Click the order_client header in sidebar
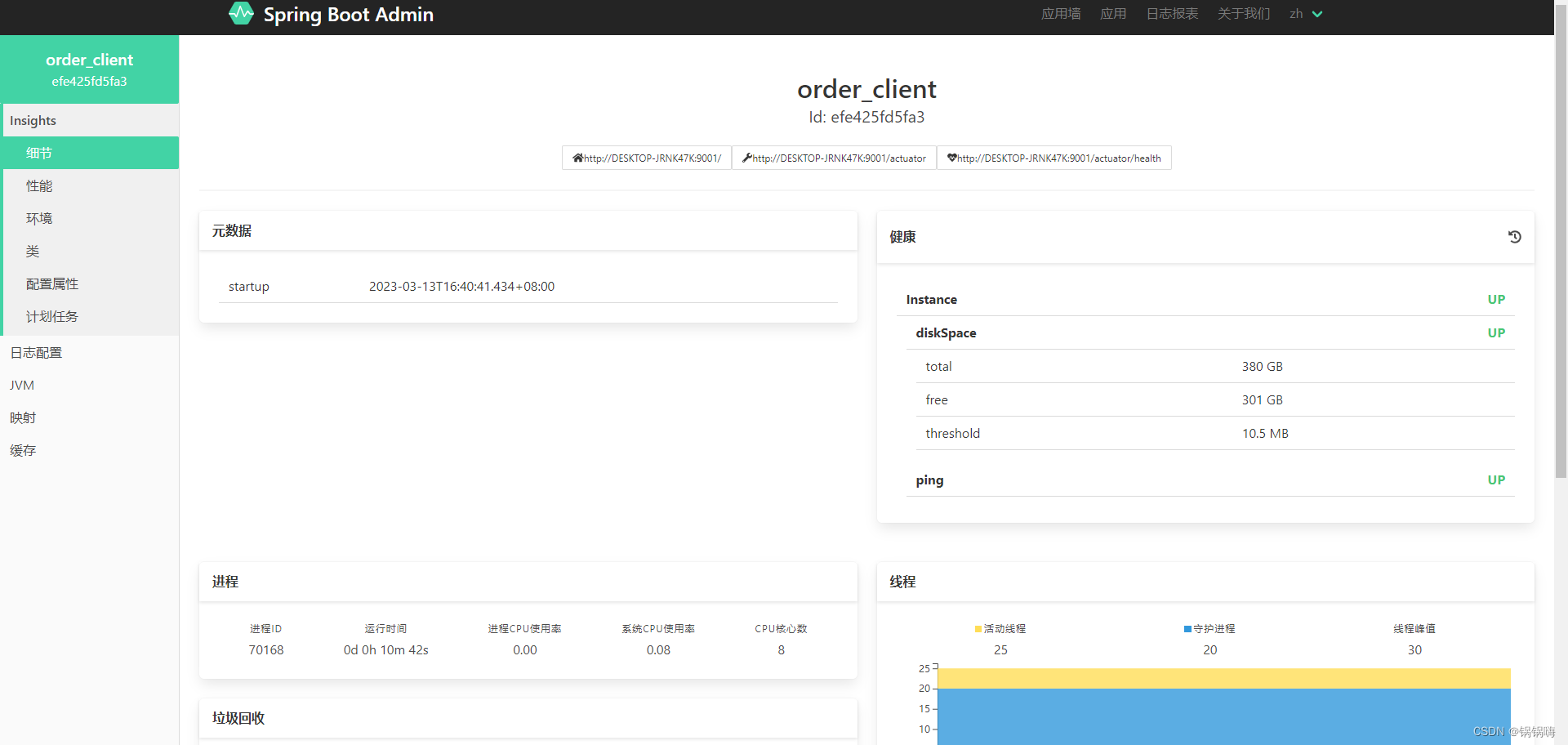The image size is (1568, 745). [89, 69]
